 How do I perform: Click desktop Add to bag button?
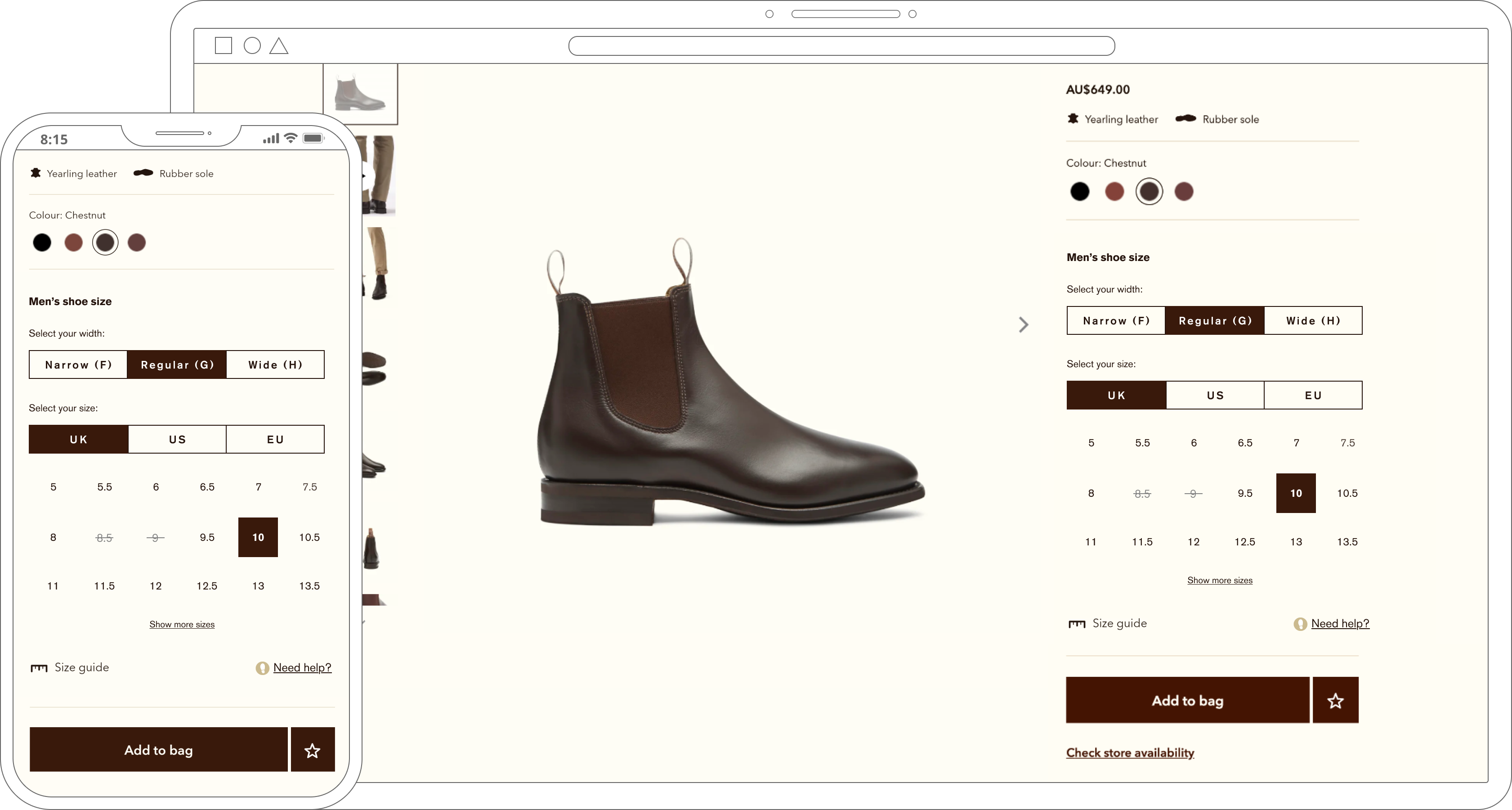1187,700
